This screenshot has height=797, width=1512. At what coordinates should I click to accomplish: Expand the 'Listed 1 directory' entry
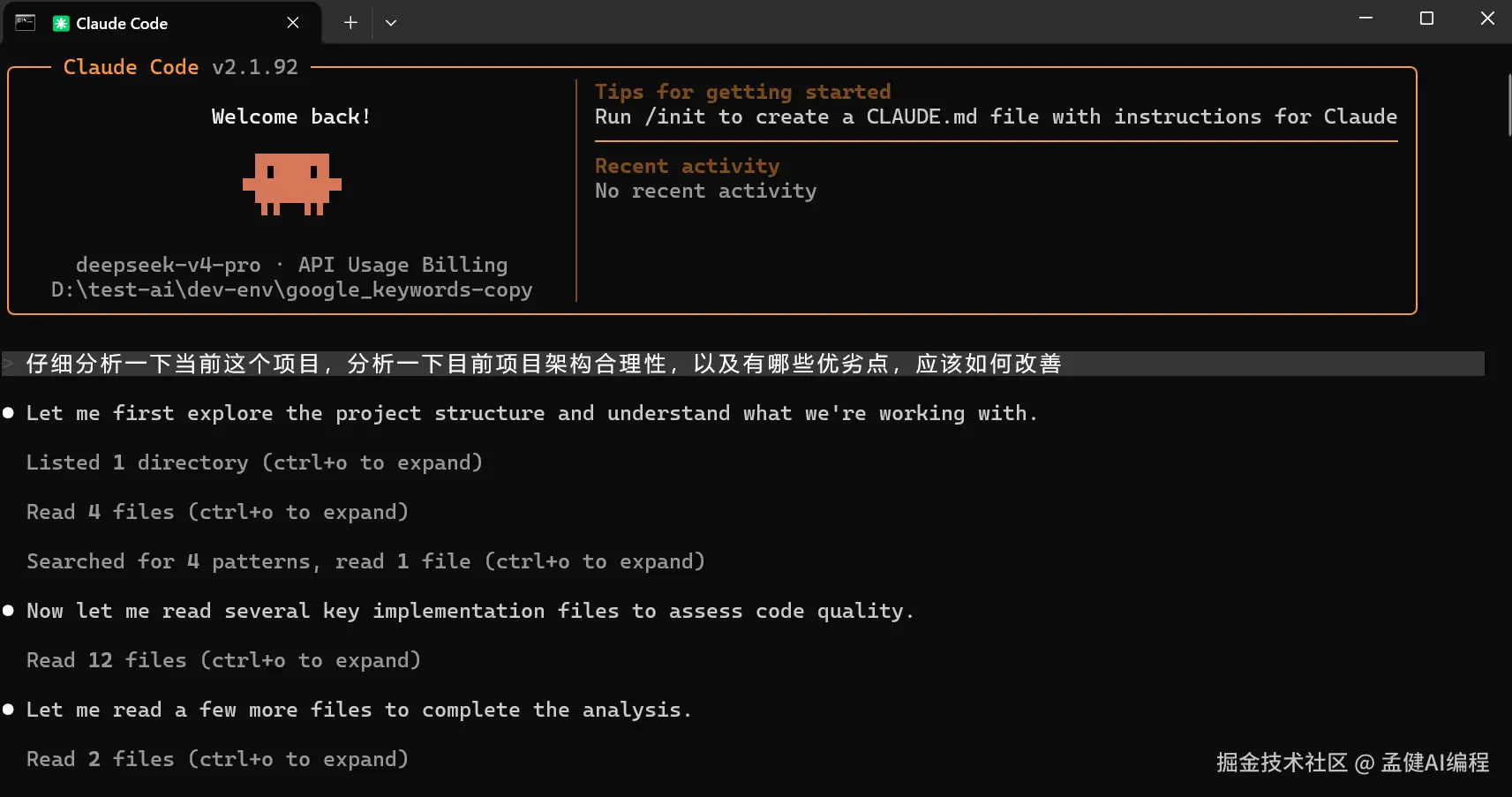(x=254, y=462)
